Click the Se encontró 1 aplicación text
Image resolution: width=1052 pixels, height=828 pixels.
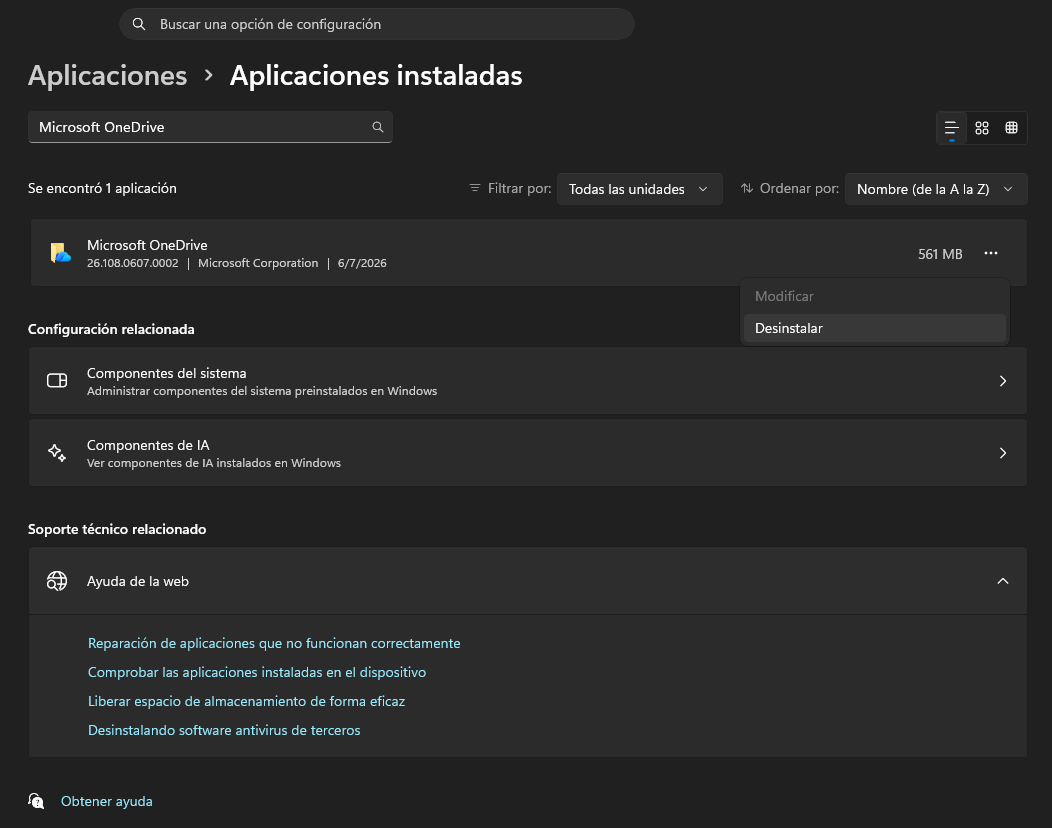point(102,189)
